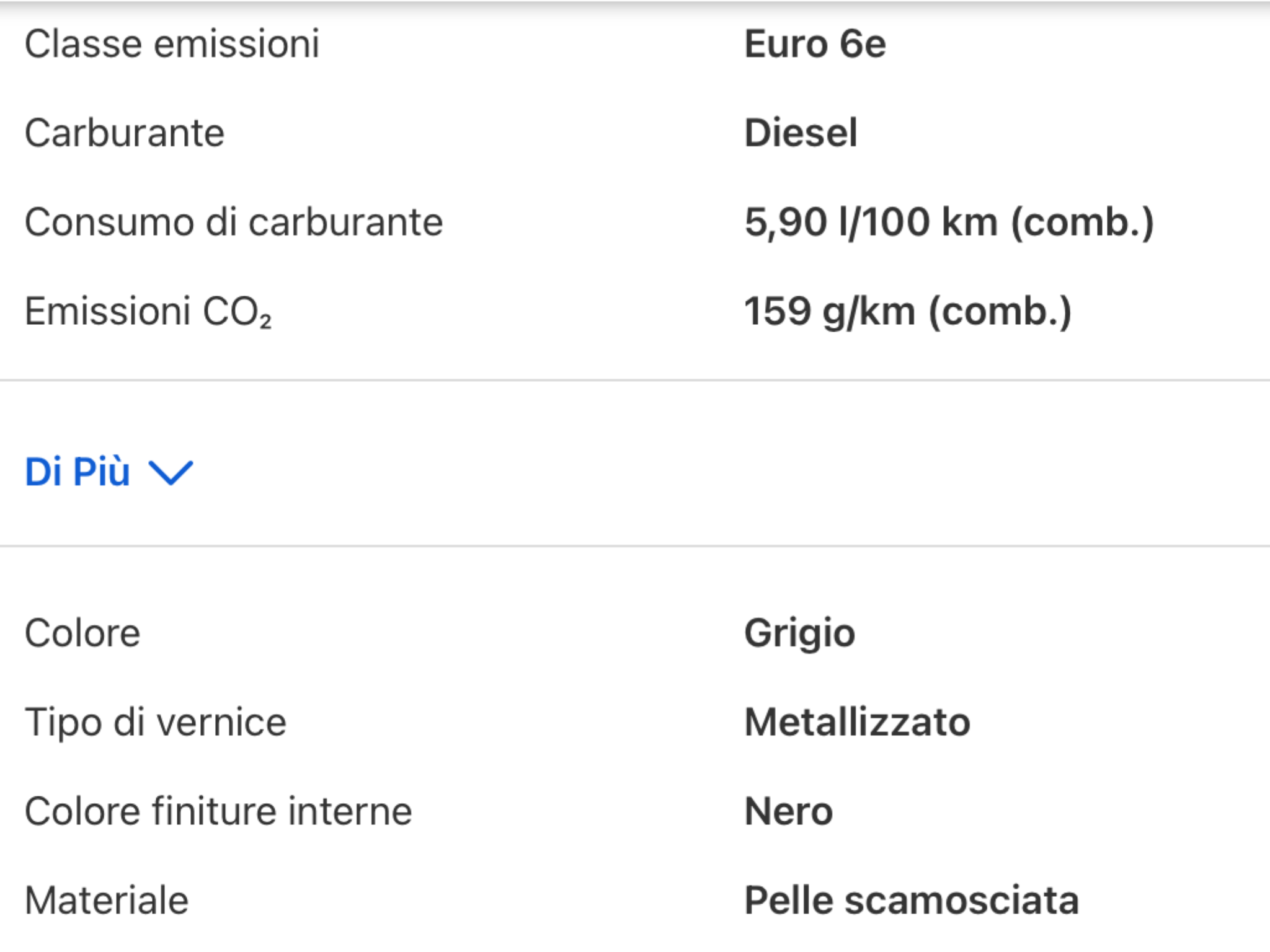Viewport: 1270px width, 952px height.
Task: Click the divider line below Di Più
Action: pyautogui.click(x=635, y=546)
